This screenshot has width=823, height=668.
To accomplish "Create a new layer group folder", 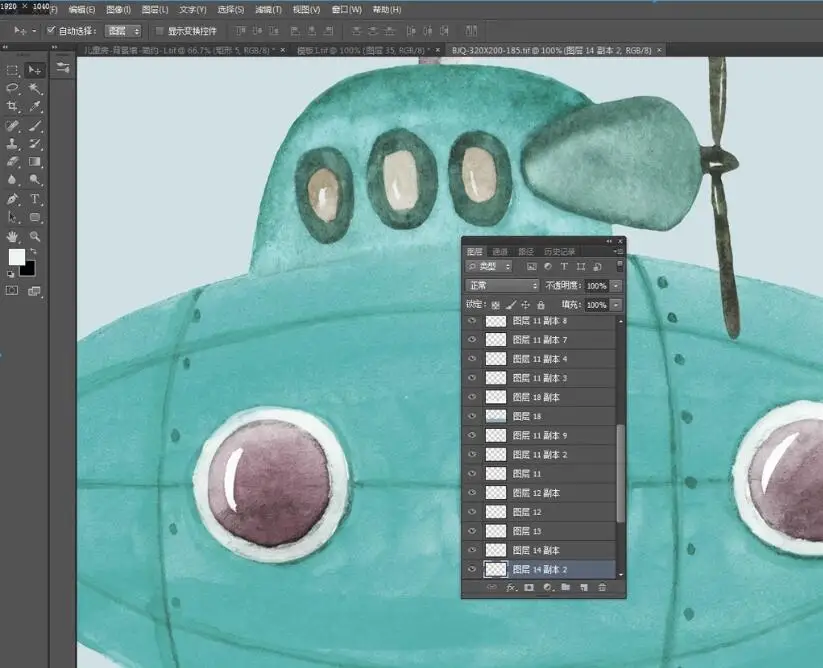I will coord(565,587).
